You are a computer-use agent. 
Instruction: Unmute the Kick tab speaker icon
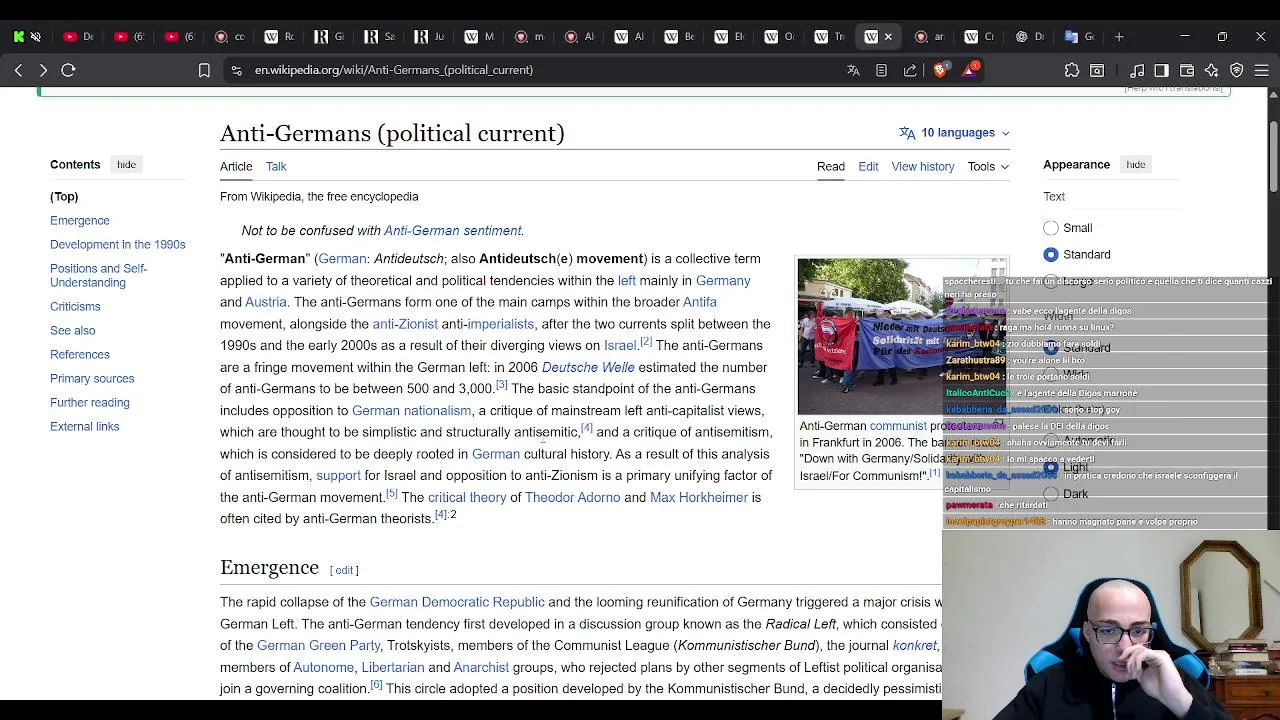35,37
